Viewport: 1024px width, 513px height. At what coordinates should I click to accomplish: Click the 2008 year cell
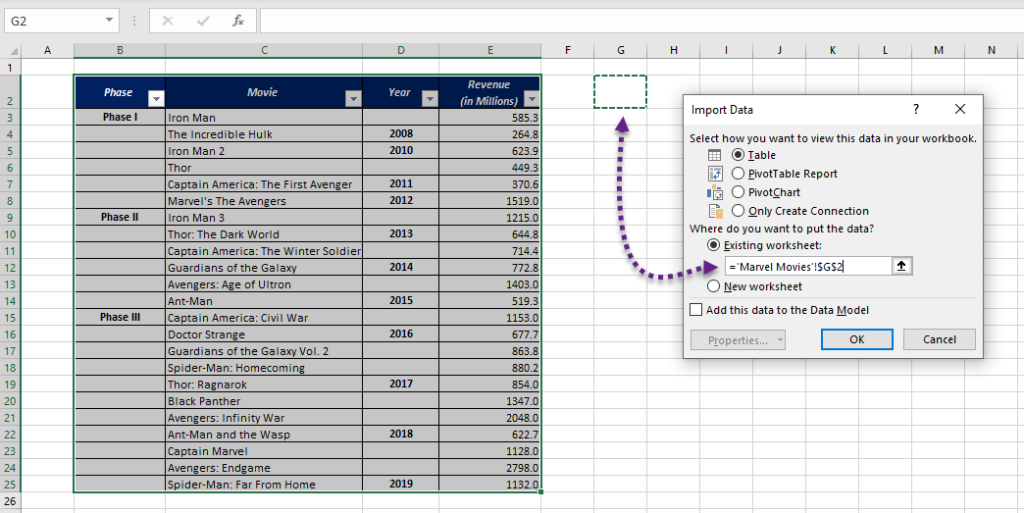[401, 134]
